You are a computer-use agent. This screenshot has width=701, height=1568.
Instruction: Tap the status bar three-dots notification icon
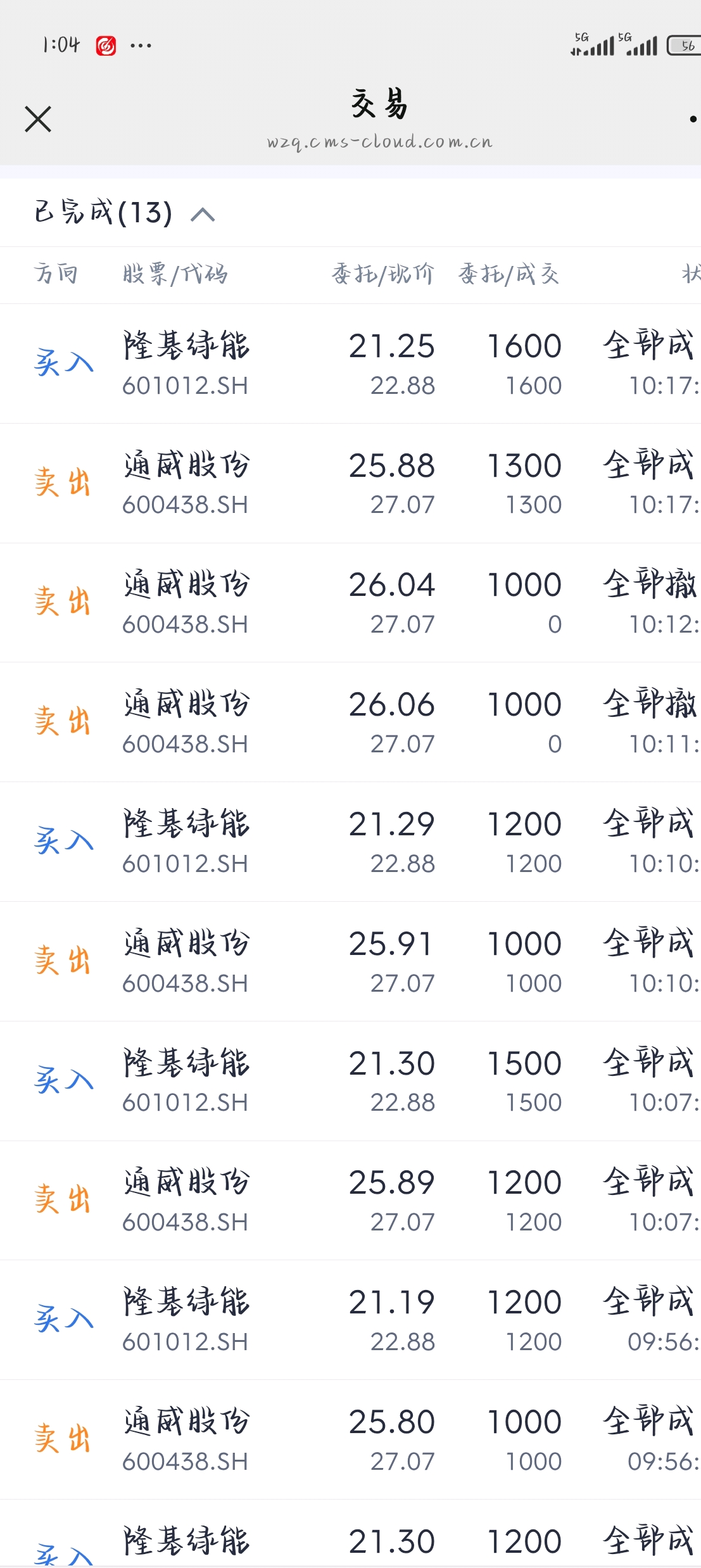[x=141, y=46]
